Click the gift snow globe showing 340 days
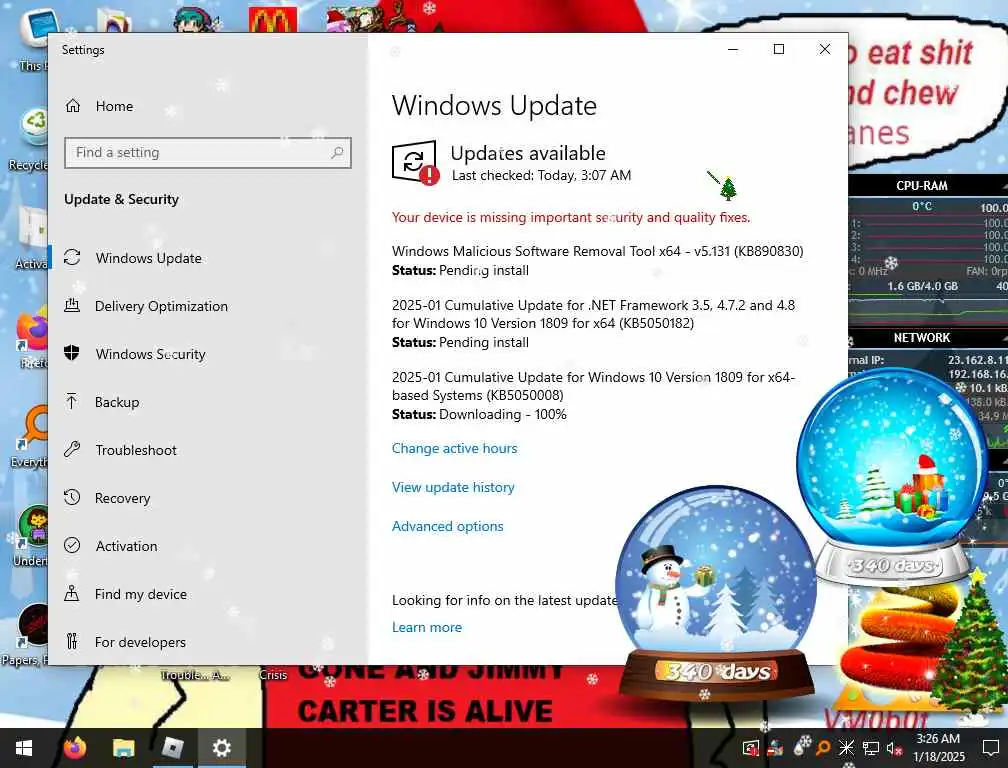Image resolution: width=1008 pixels, height=768 pixels. coord(892,476)
